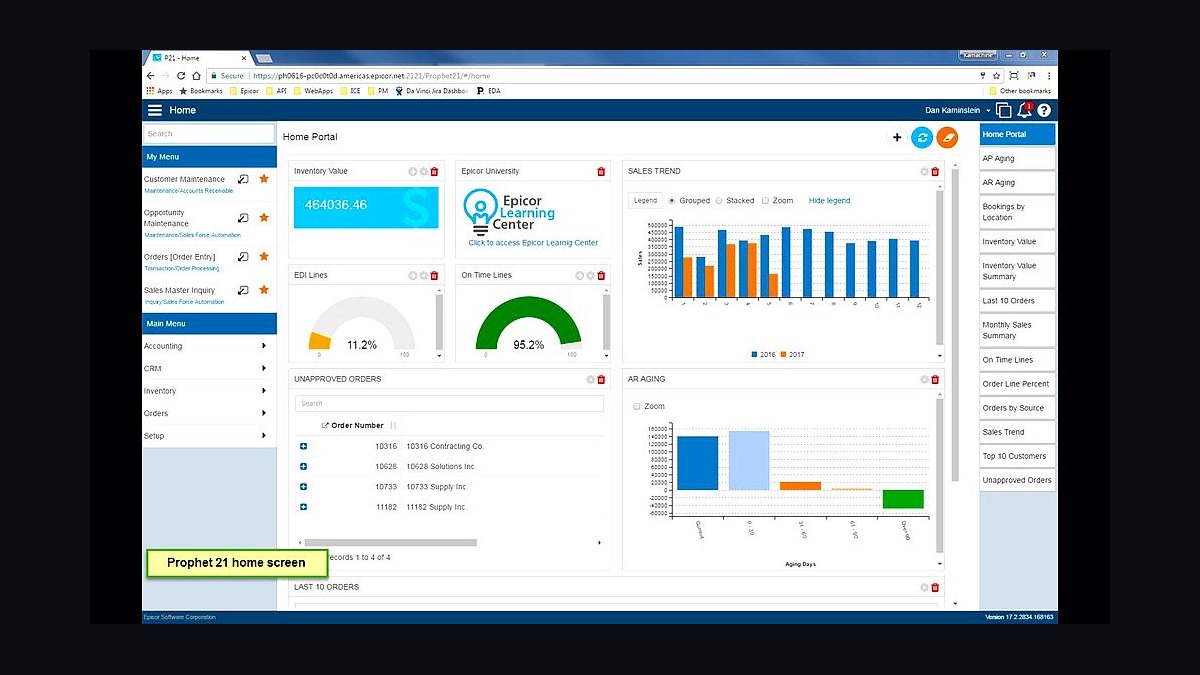Open the Sales Trend gear settings

tap(925, 171)
